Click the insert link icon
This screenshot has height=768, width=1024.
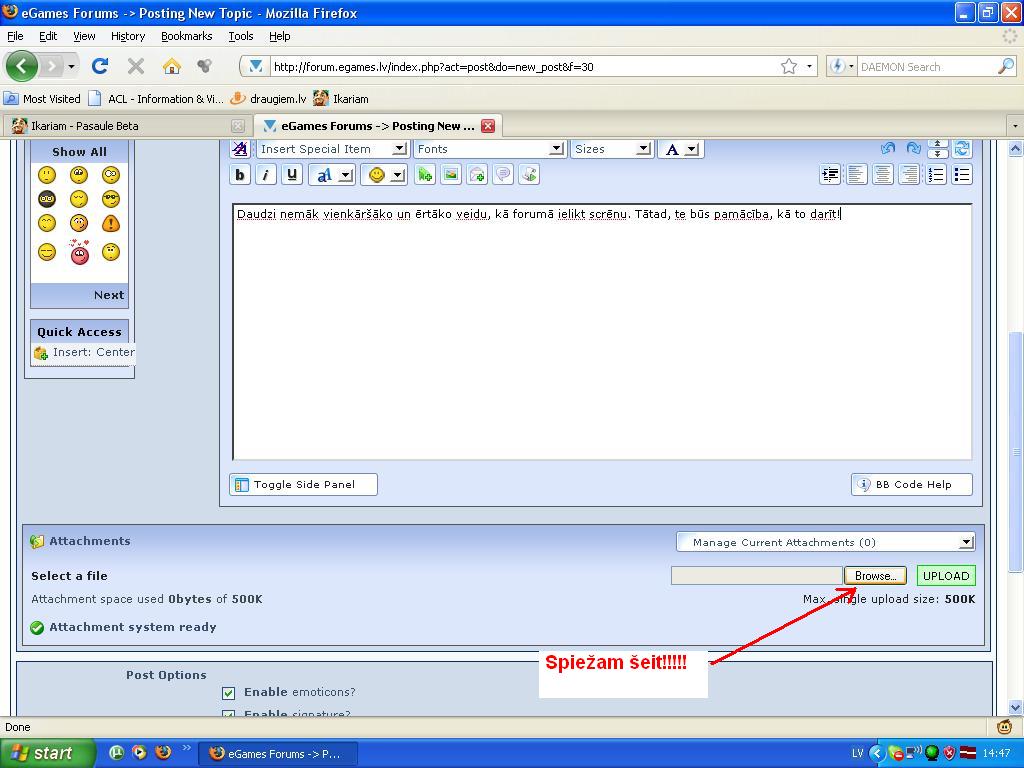tap(425, 175)
